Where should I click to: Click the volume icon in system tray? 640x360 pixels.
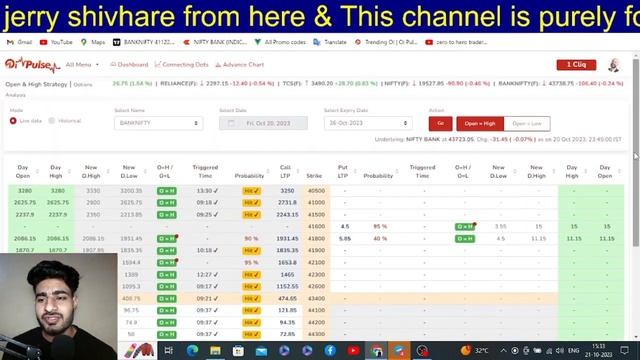[560, 351]
